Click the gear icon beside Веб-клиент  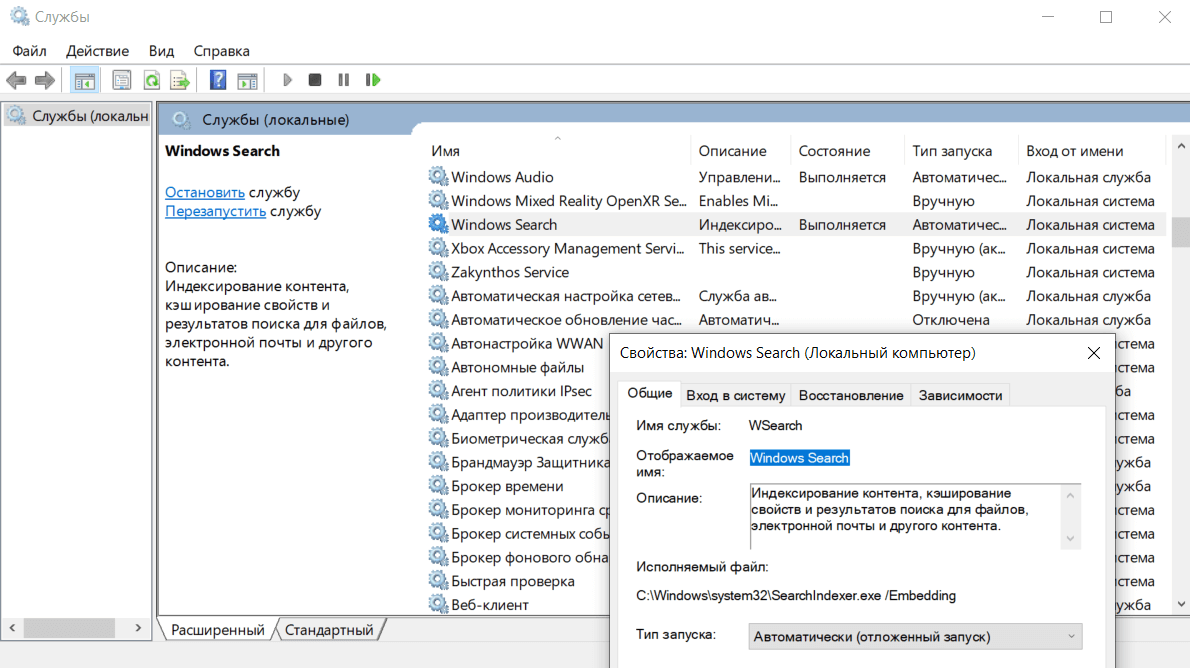click(x=438, y=604)
